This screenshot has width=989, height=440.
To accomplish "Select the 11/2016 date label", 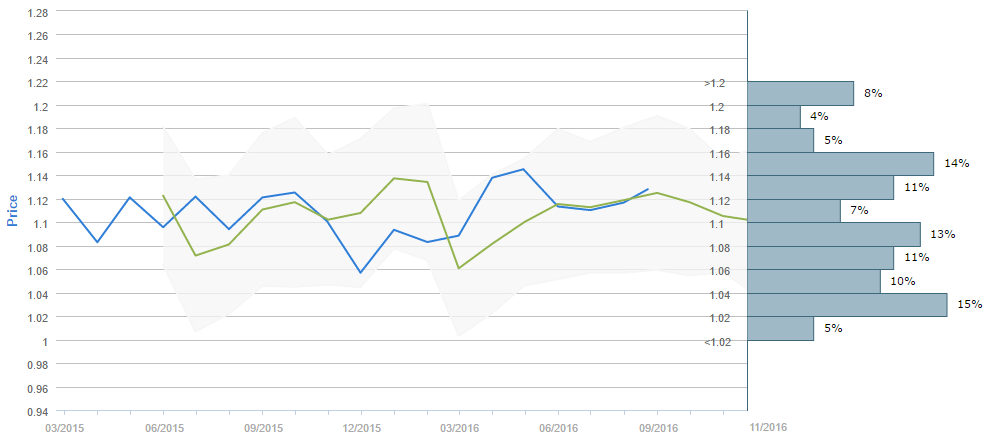I will point(768,427).
